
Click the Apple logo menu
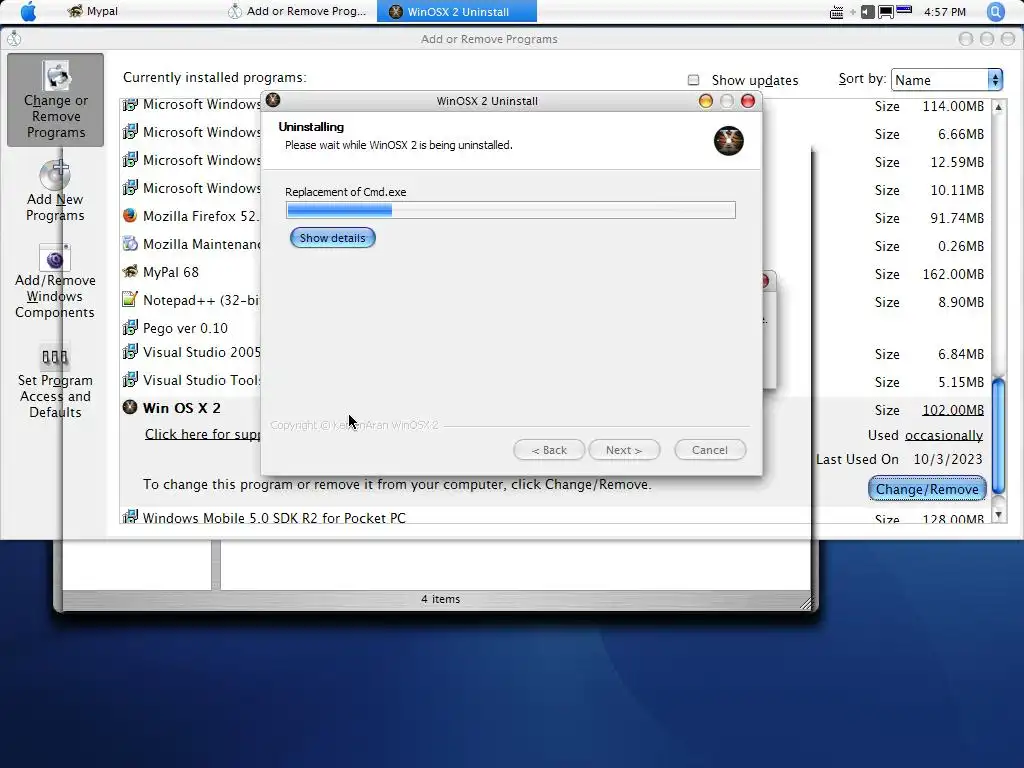pos(28,12)
